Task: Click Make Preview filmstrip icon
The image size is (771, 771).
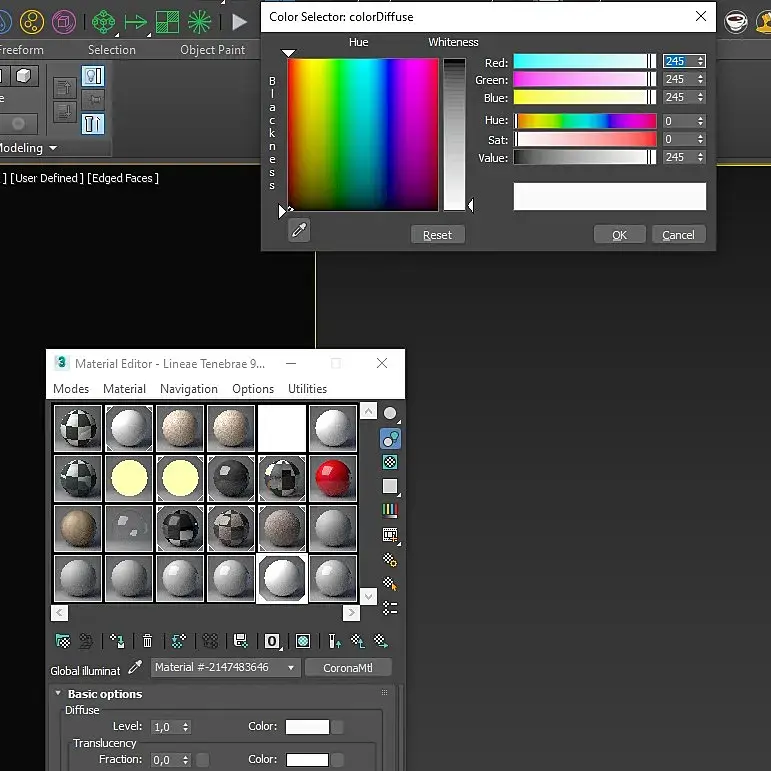Action: click(x=390, y=535)
